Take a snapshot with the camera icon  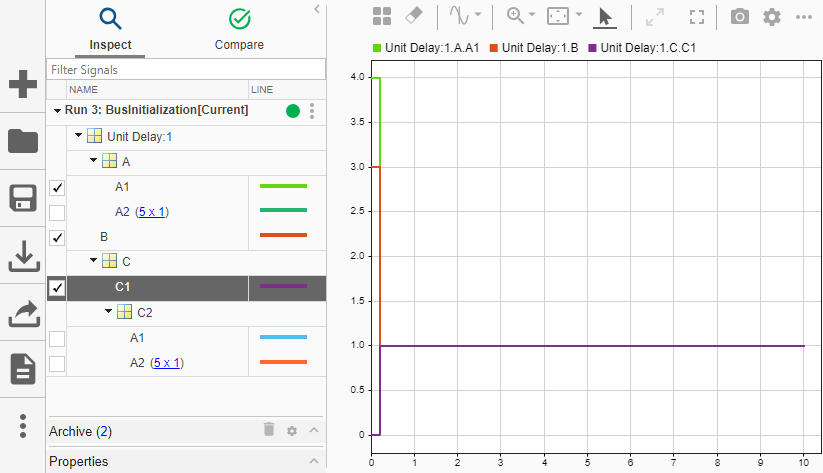click(740, 17)
